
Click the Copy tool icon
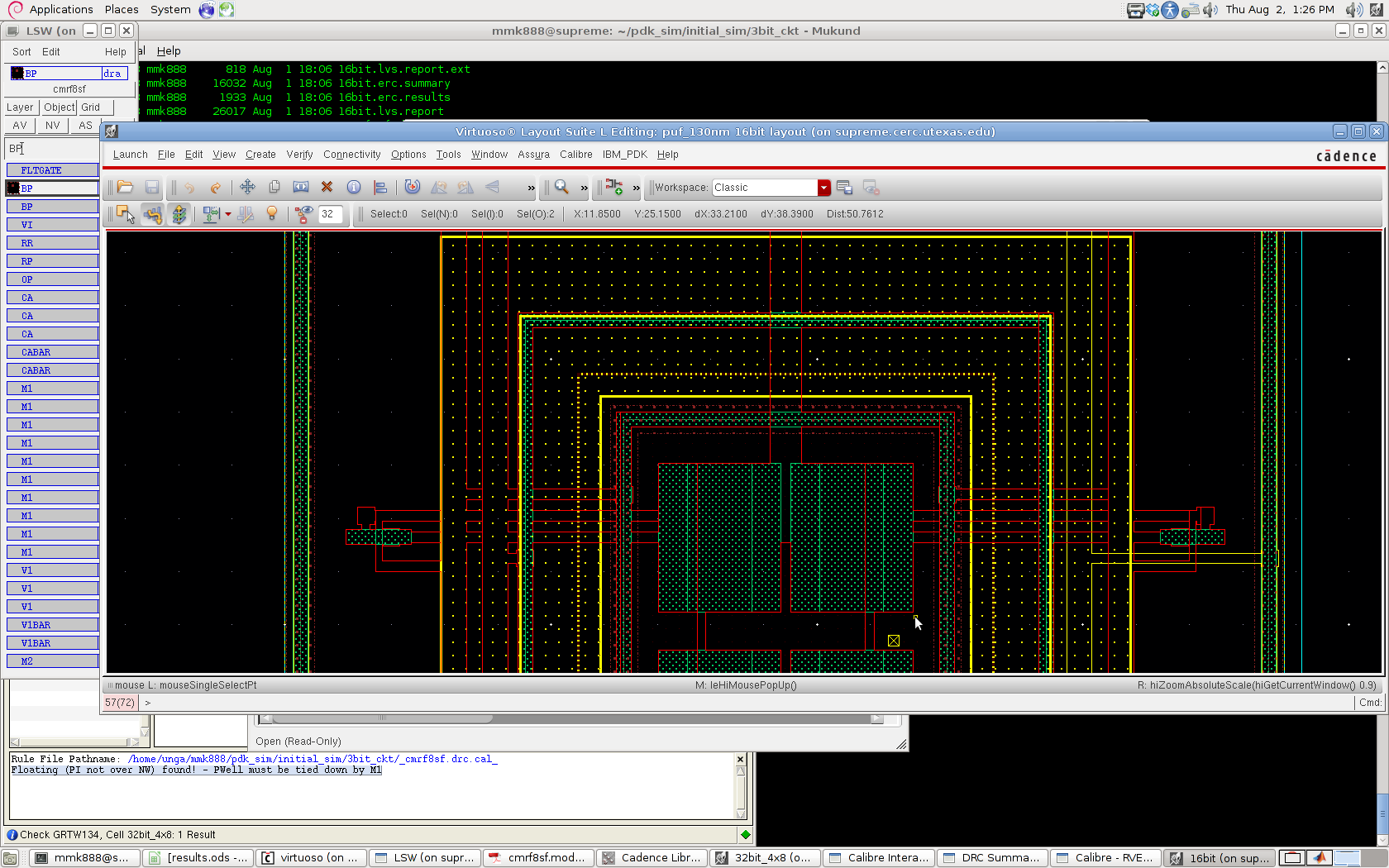click(274, 188)
